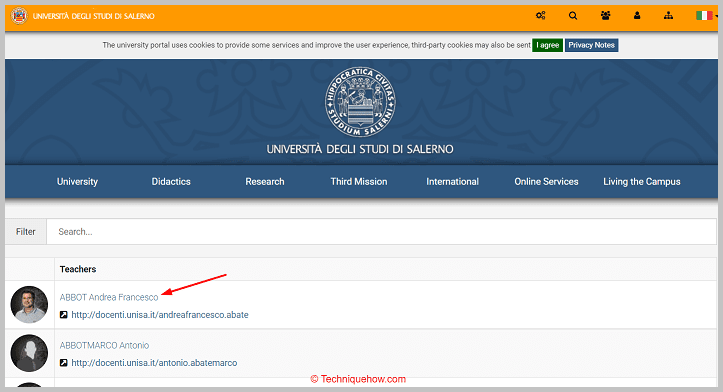
Task: Follow the docenti.unisa.it/antonio.abatemarco link
Action: (154, 362)
